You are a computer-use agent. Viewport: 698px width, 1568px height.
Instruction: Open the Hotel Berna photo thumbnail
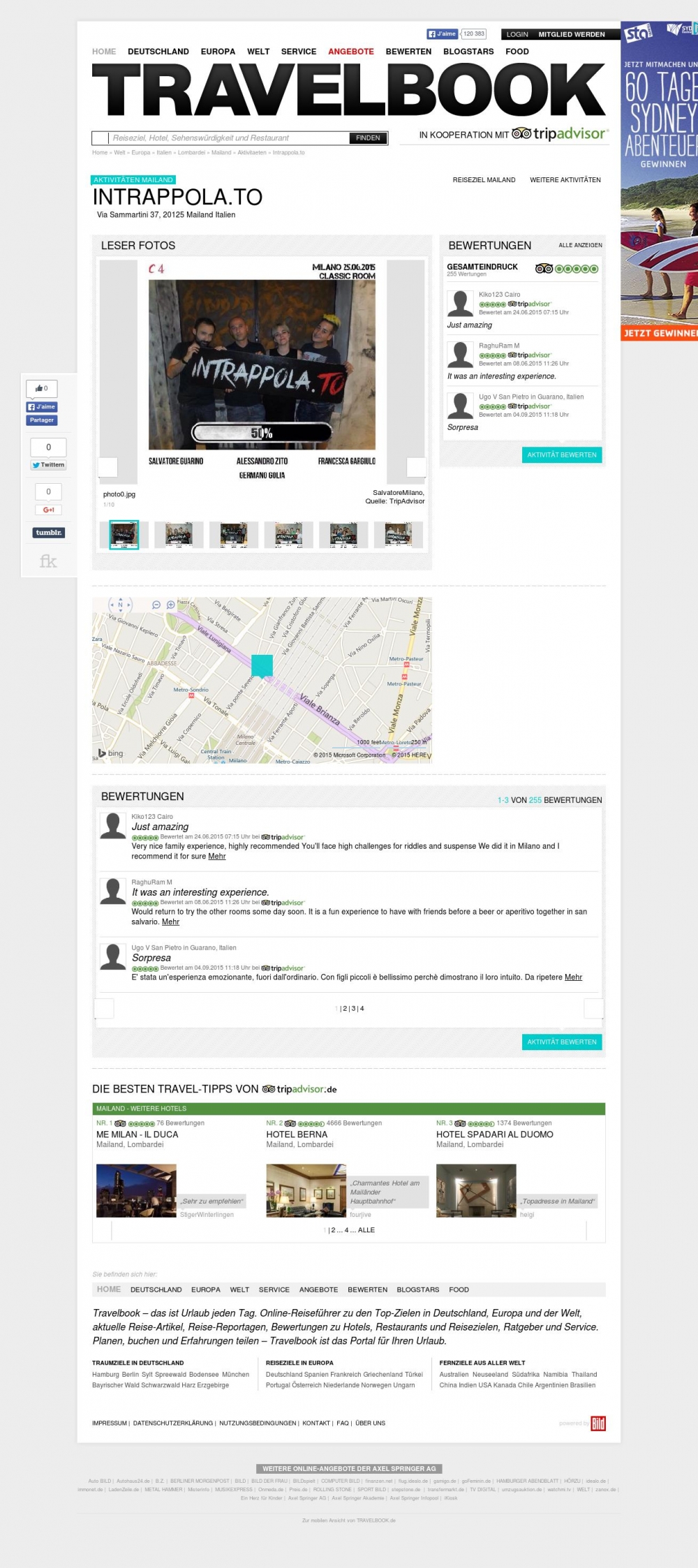click(x=306, y=1190)
